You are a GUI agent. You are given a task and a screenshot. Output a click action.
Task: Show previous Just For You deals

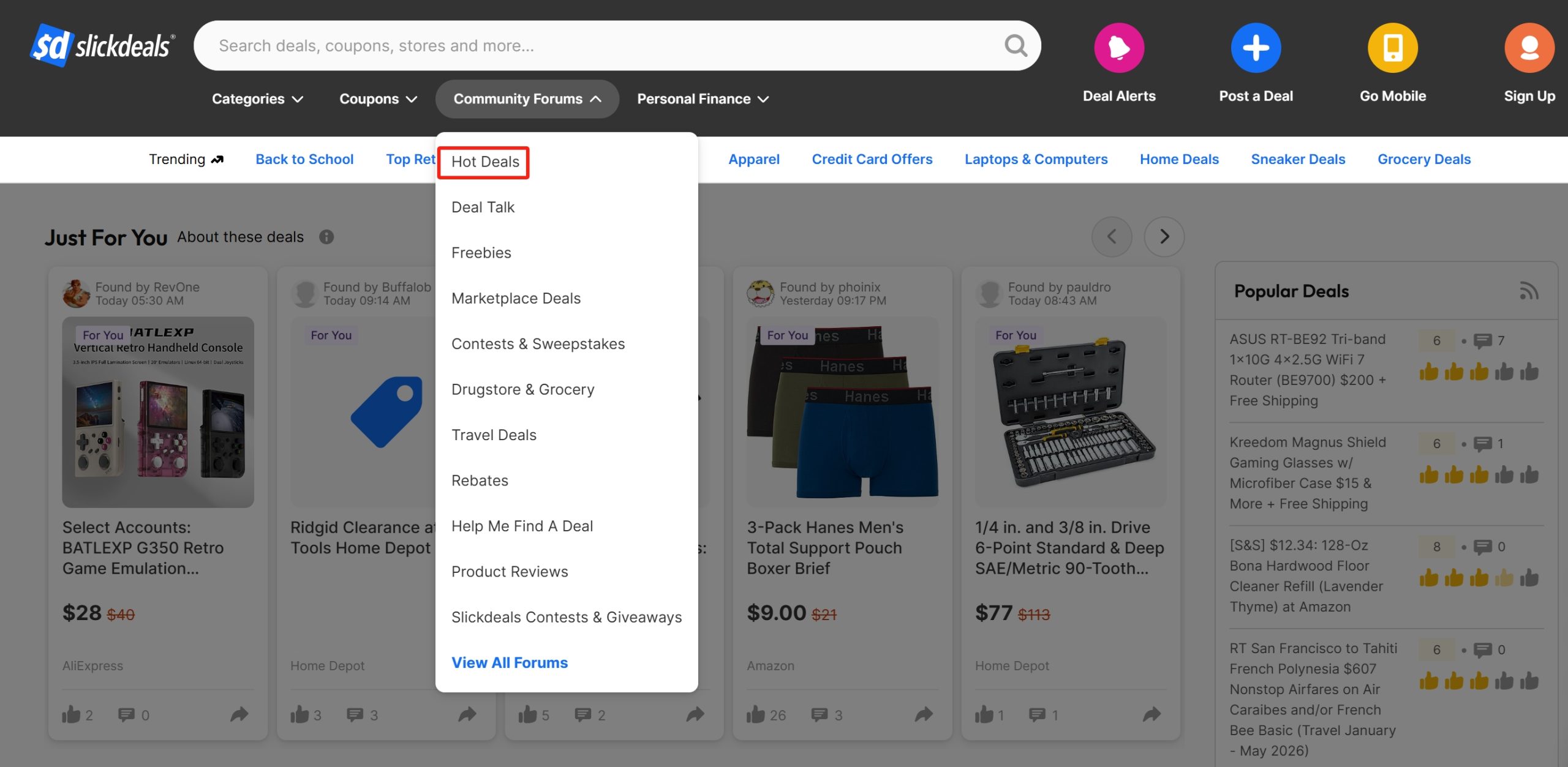pos(1112,236)
